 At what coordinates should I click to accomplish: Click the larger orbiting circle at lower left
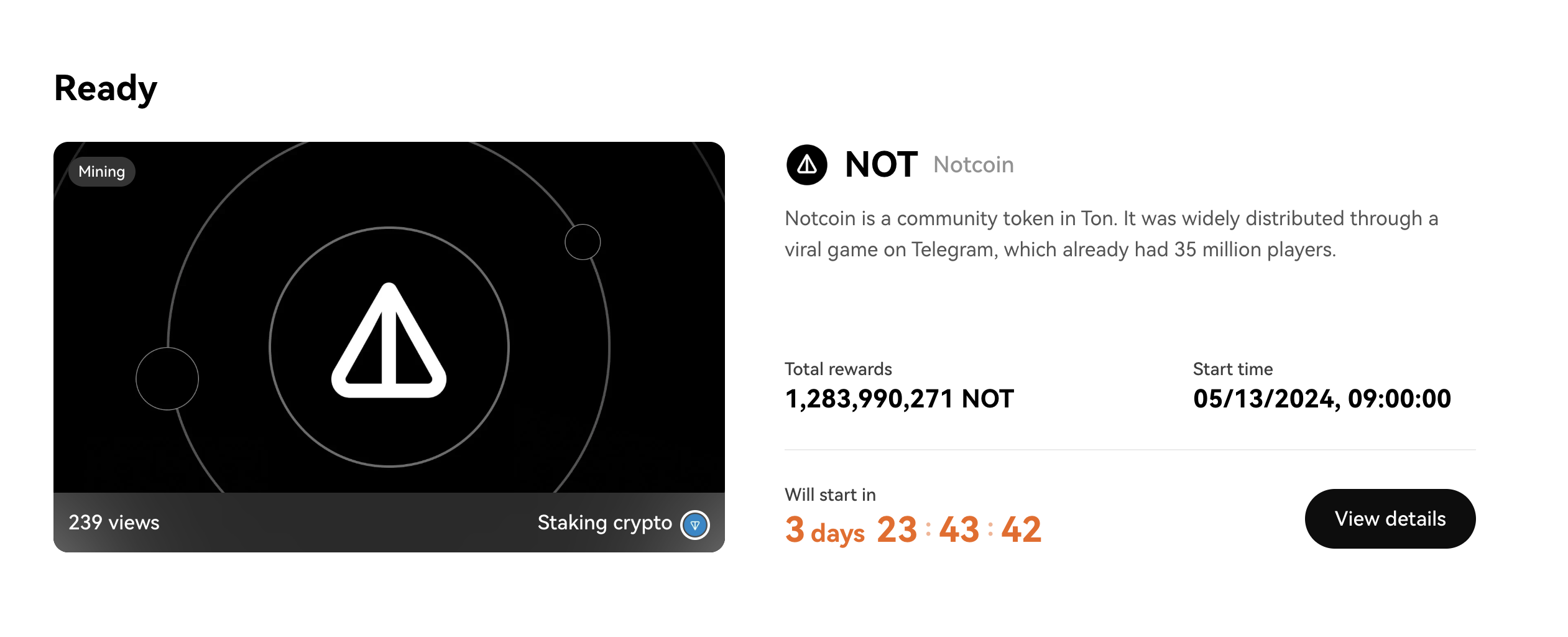pyautogui.click(x=167, y=379)
